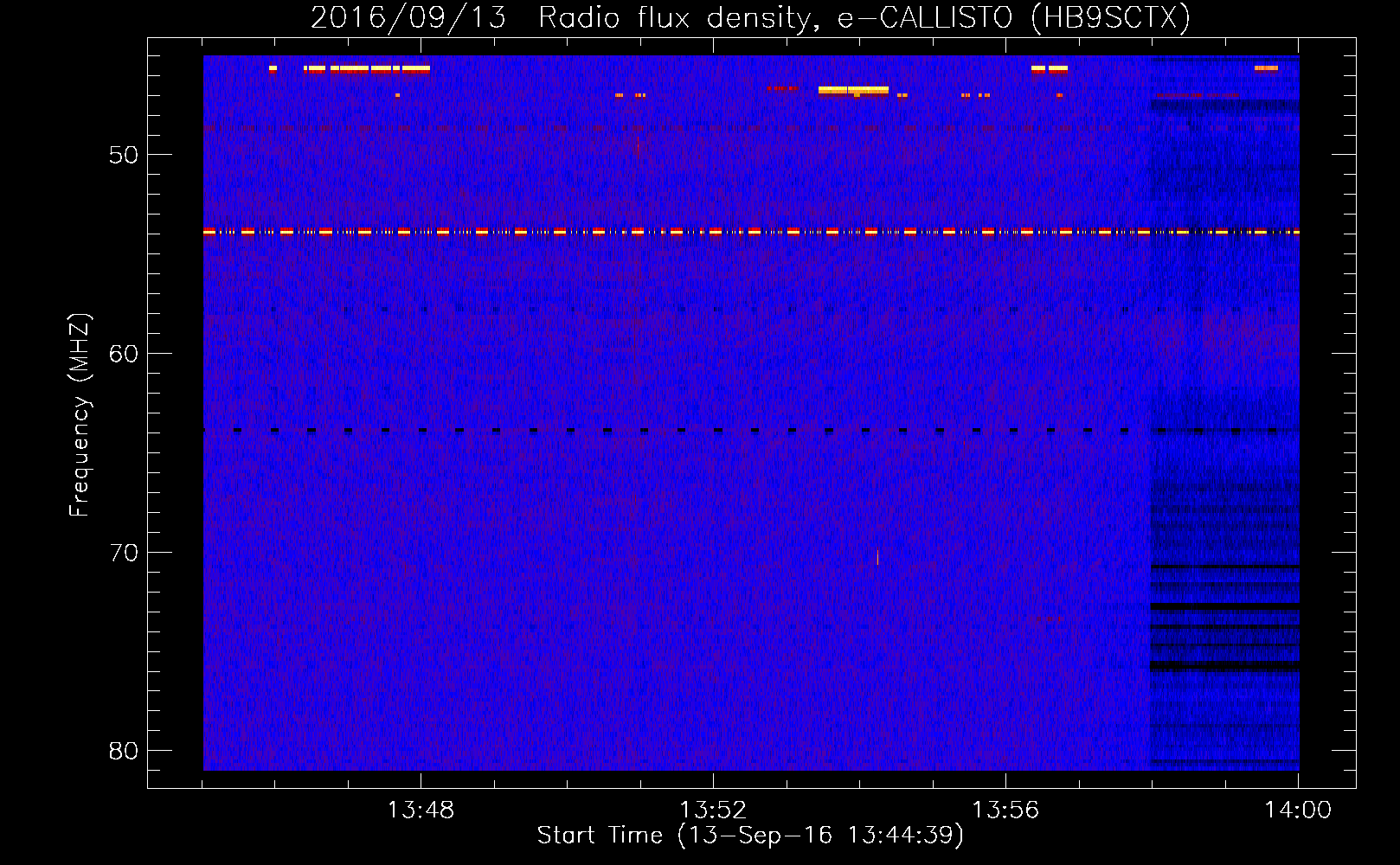
Task: Click the 13:56 time tick label
Action: point(1005,811)
